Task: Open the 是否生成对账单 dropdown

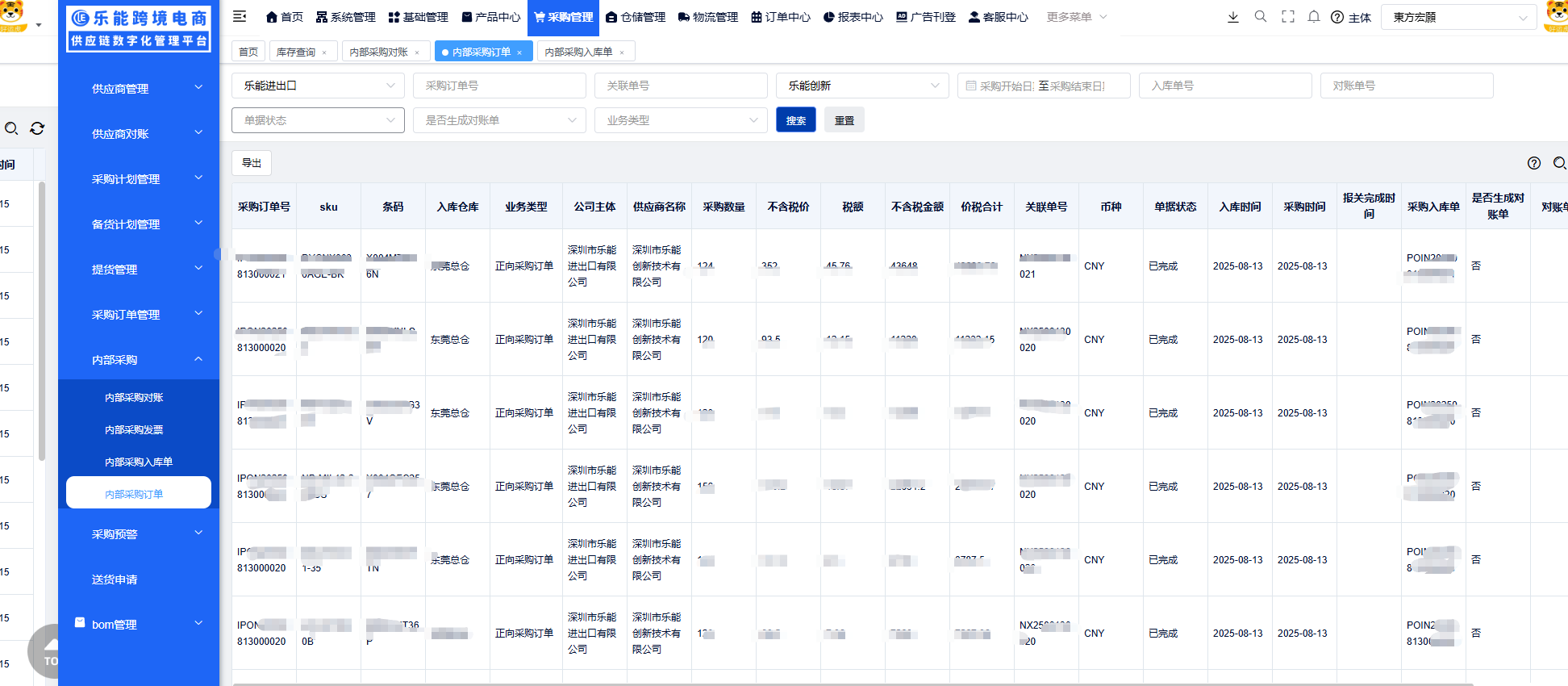Action: click(499, 120)
